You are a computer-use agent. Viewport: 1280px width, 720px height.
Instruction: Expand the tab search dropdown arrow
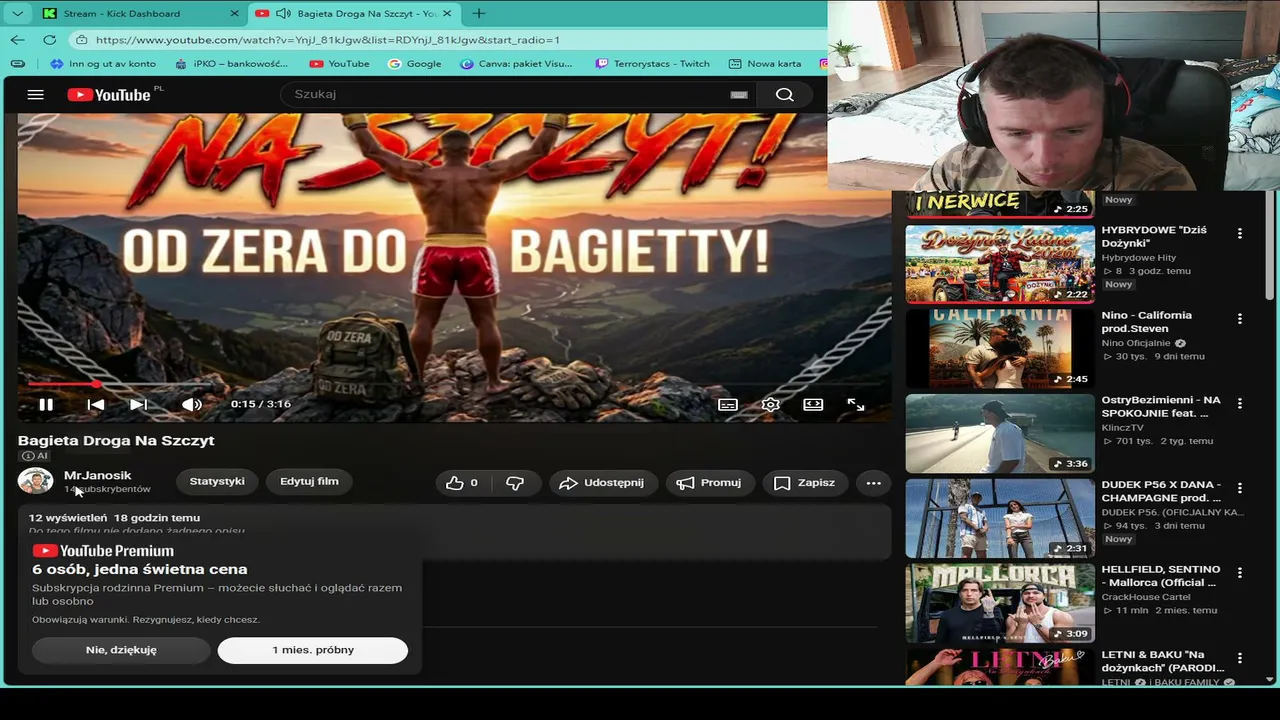click(x=17, y=14)
